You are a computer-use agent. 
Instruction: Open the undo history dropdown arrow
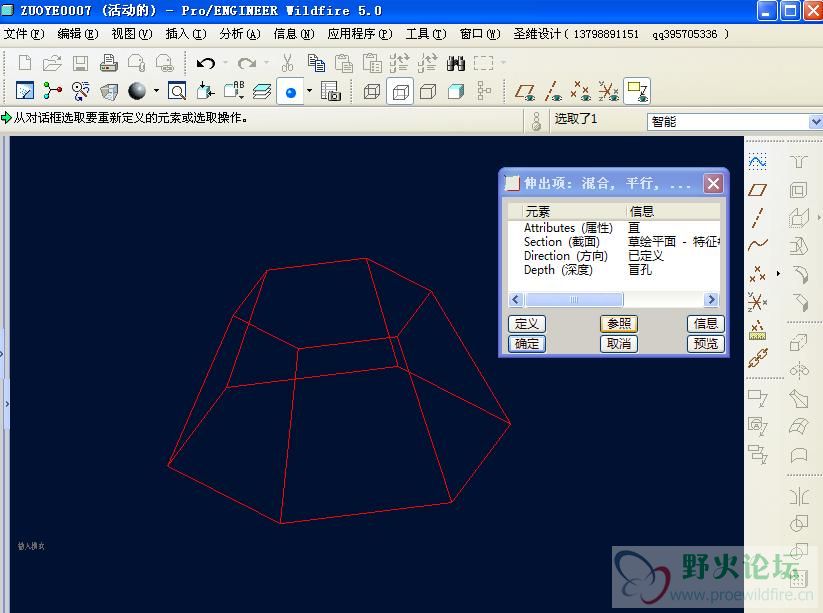[226, 63]
